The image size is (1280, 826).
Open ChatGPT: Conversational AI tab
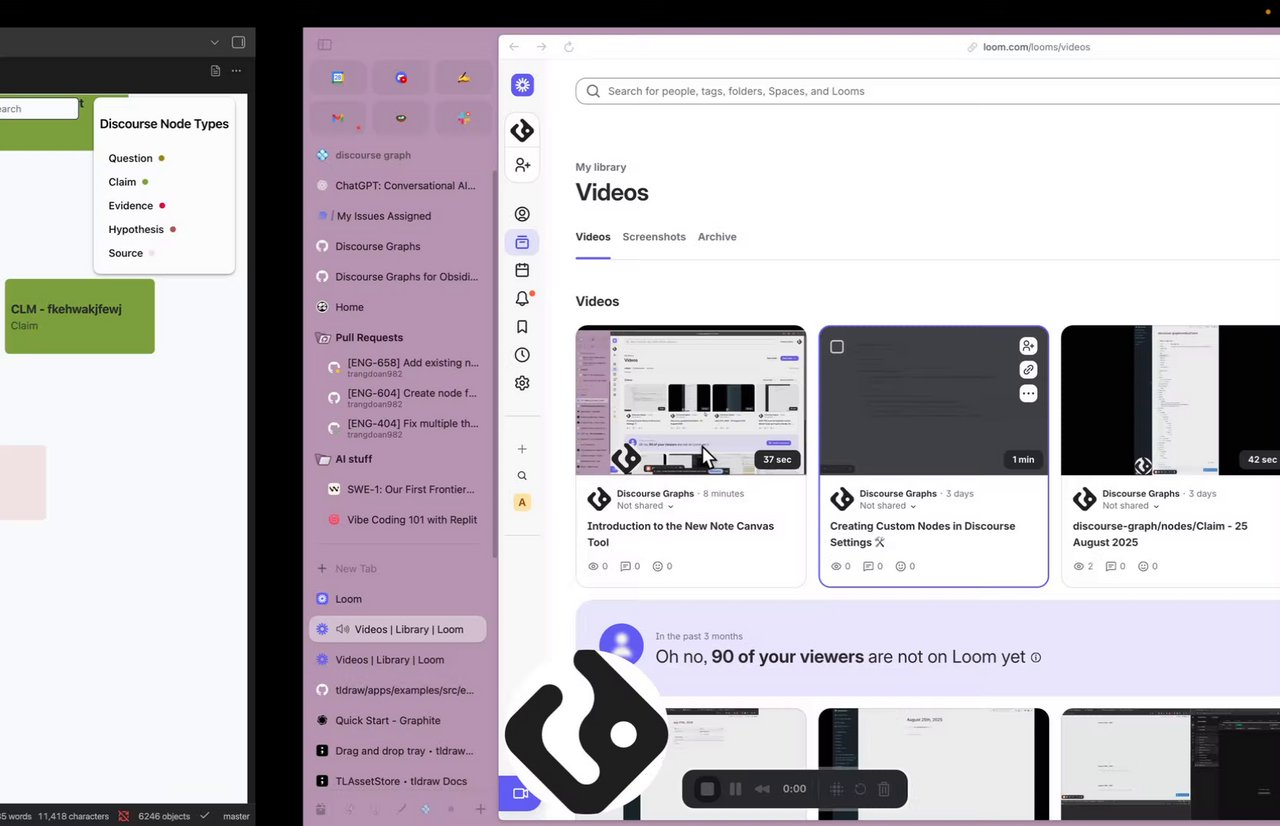(398, 185)
